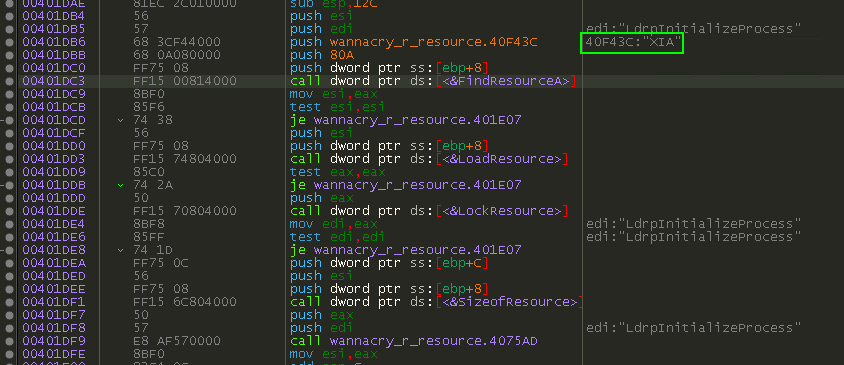Select address 00401DEA

pos(54,263)
